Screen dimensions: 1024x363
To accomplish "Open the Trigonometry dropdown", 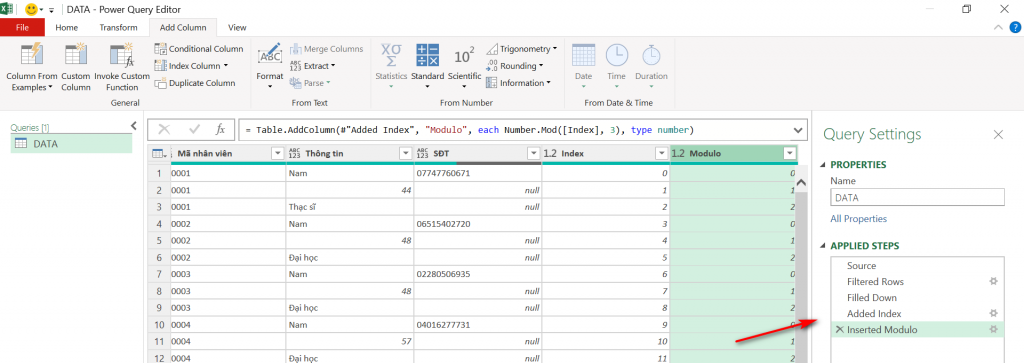I will point(522,49).
